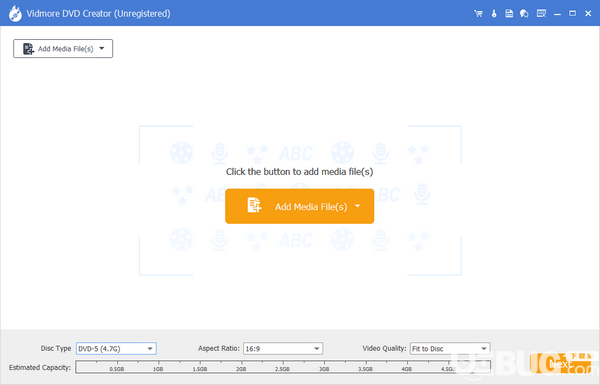Click the Estimated Capacity bar
This screenshot has width=600, height=385.
(x=283, y=367)
